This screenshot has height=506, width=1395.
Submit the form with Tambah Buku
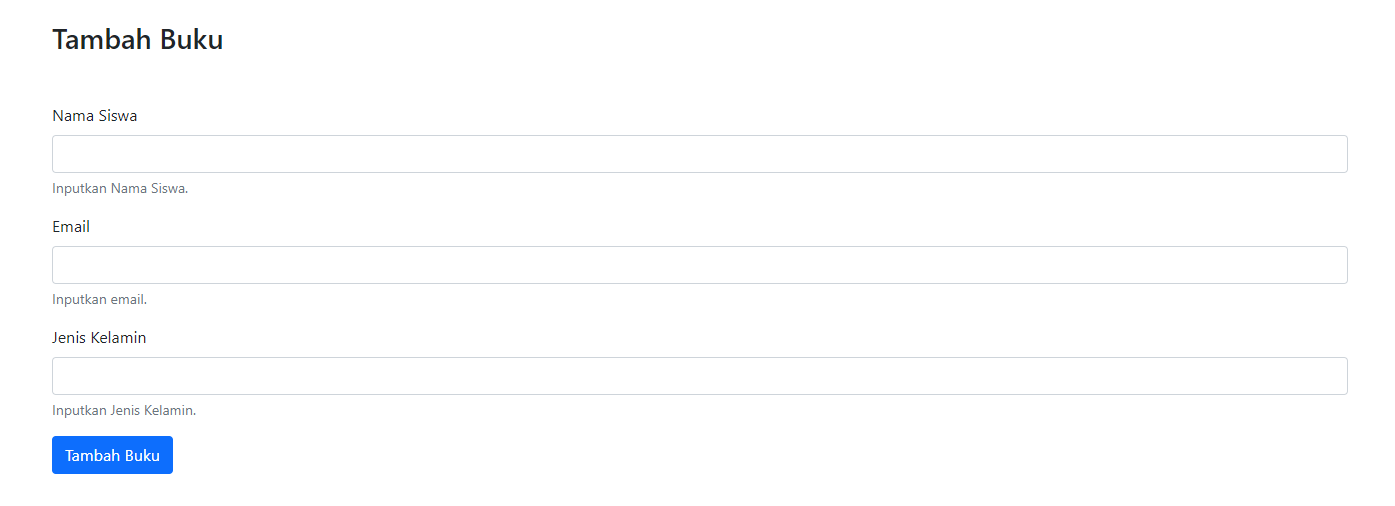(x=112, y=455)
